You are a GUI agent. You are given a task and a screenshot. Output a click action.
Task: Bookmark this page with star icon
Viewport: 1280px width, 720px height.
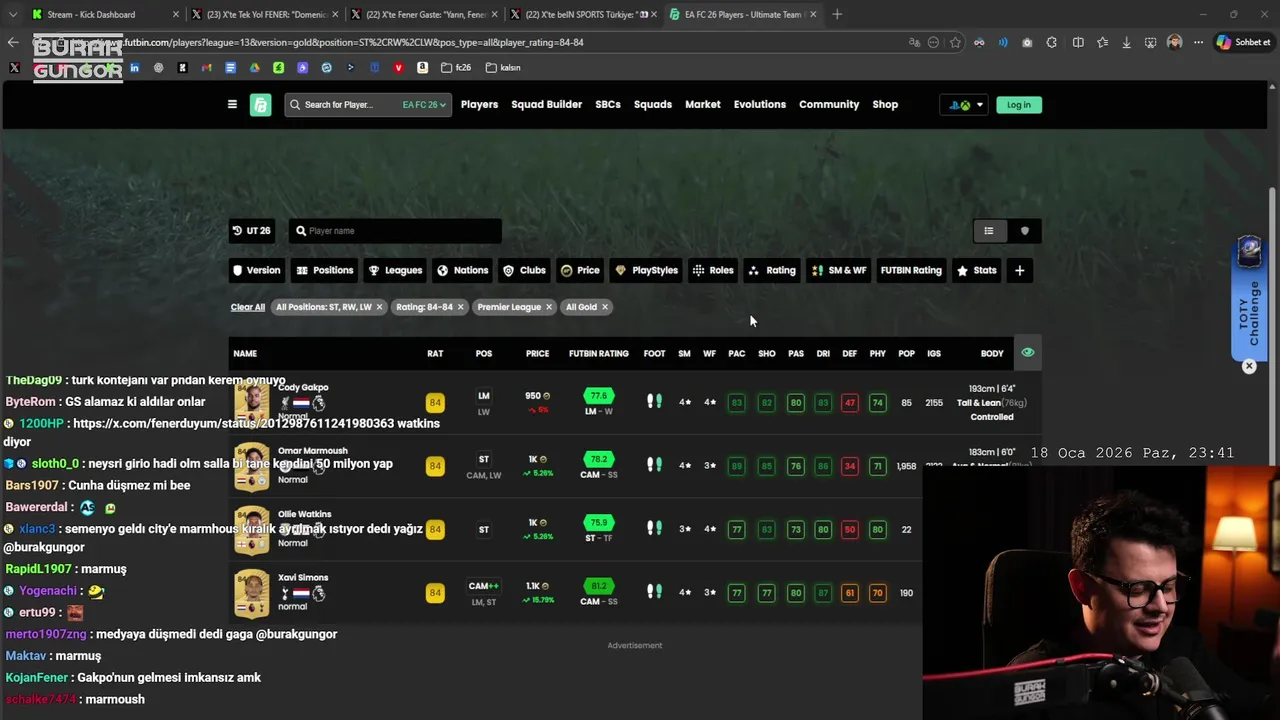pyautogui.click(x=956, y=43)
